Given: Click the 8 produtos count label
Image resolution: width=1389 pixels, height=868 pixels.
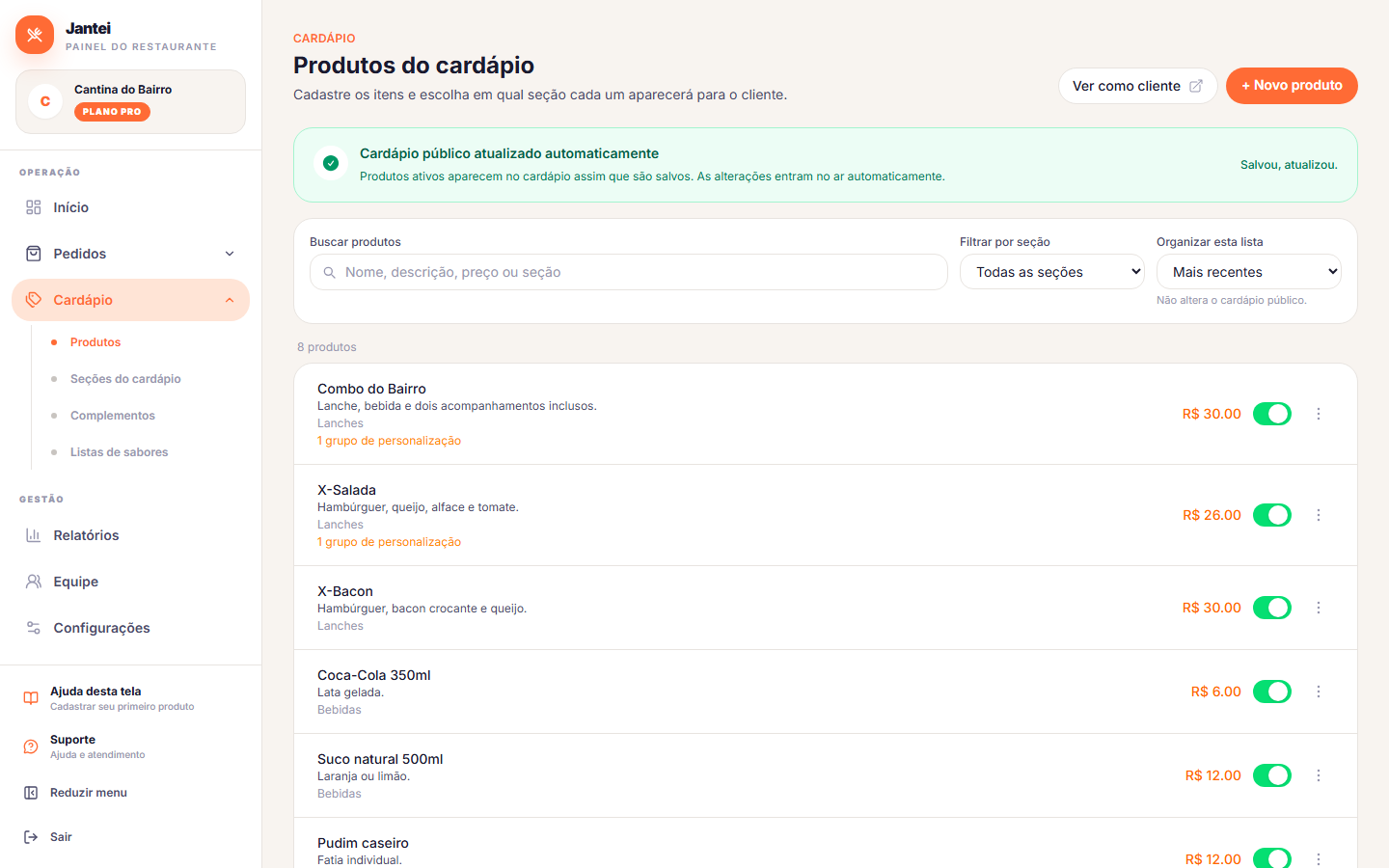Looking at the screenshot, I should click(x=327, y=347).
